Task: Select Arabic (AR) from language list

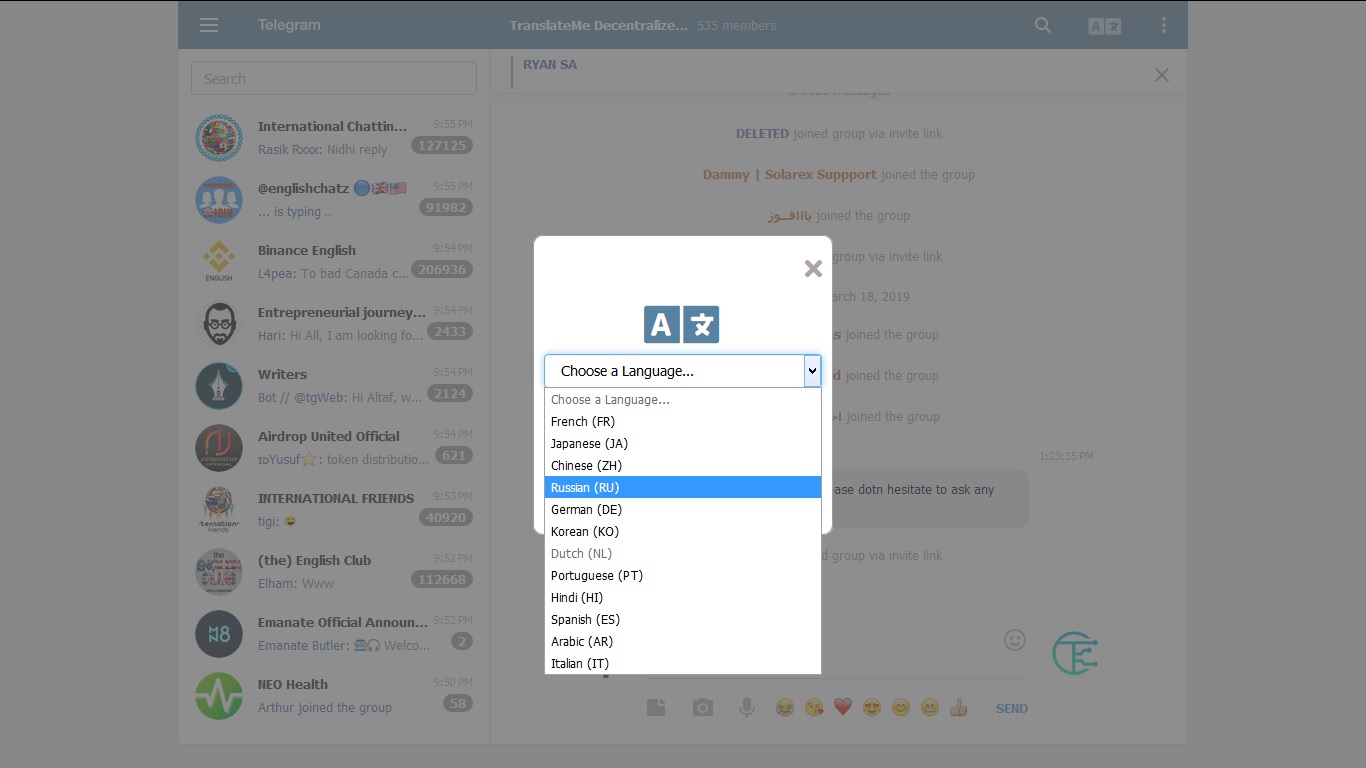Action: point(683,641)
